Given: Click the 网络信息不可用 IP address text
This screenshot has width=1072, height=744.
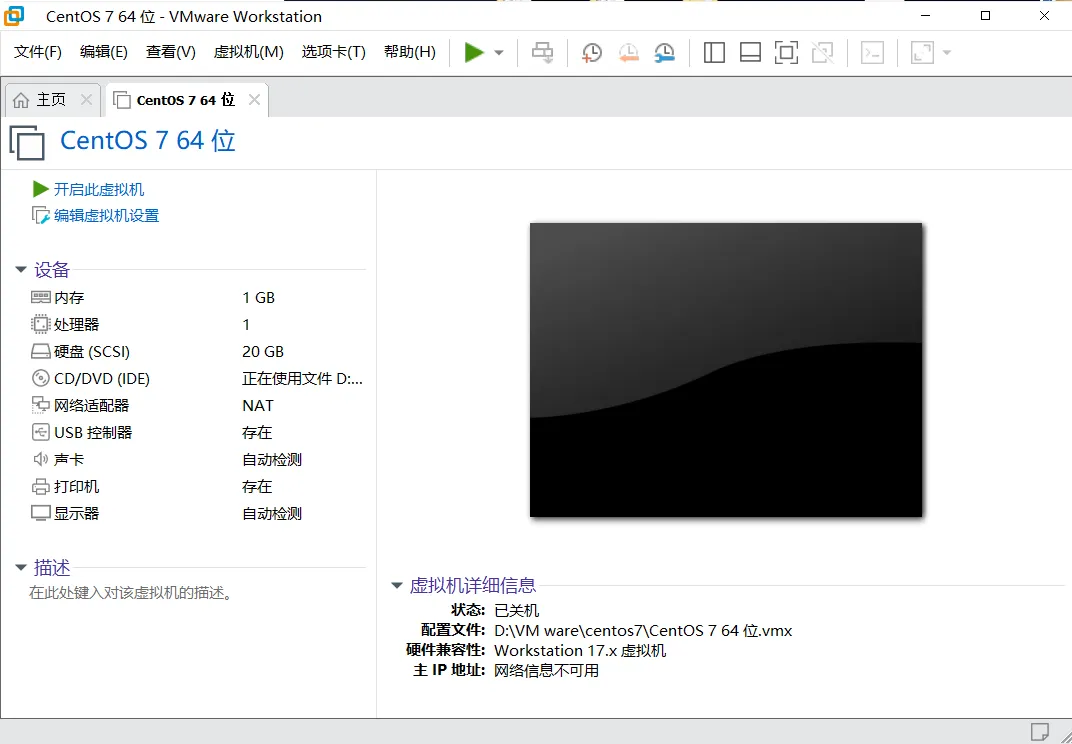Looking at the screenshot, I should pos(546,670).
